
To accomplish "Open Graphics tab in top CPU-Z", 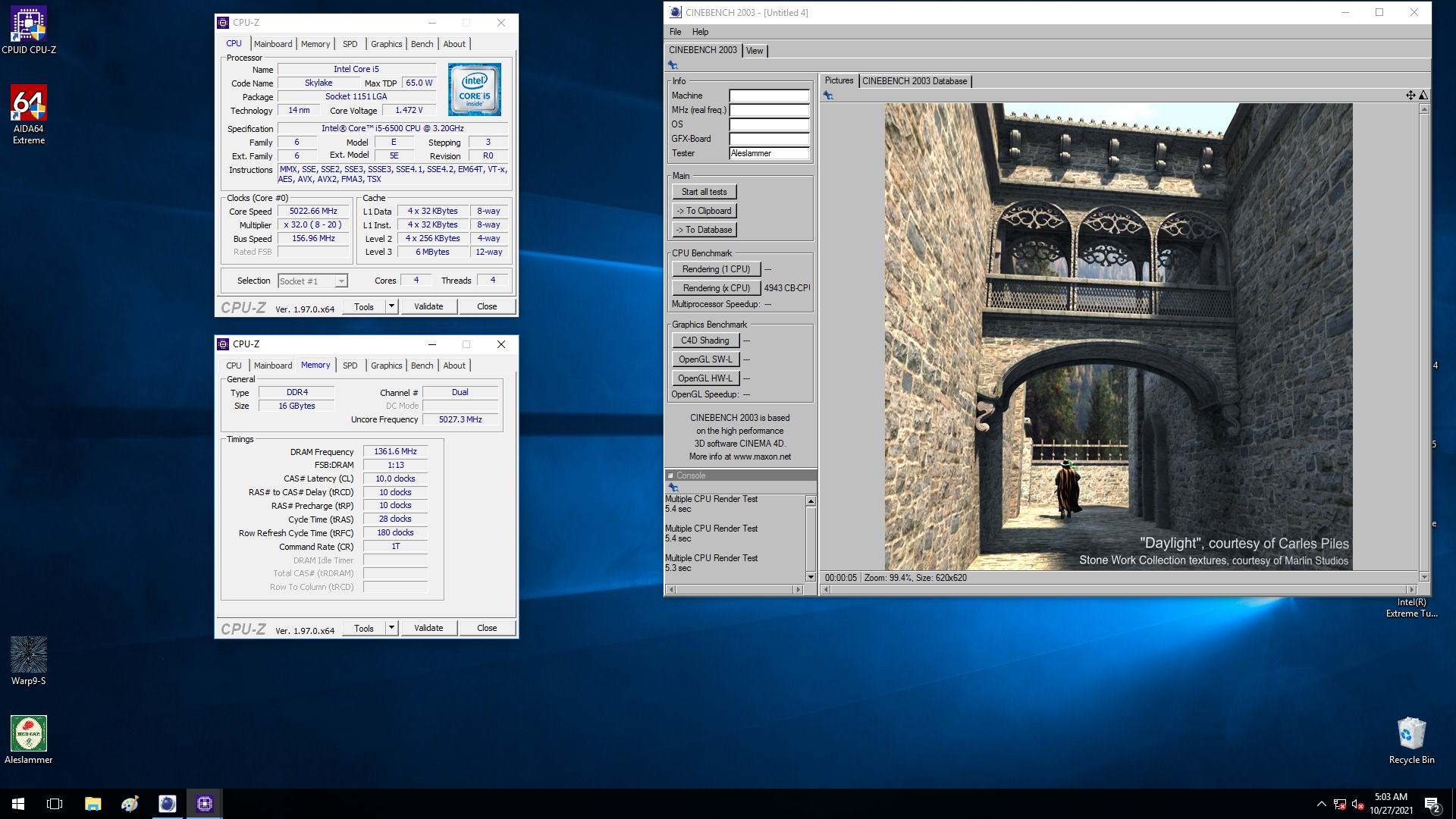I will [387, 44].
